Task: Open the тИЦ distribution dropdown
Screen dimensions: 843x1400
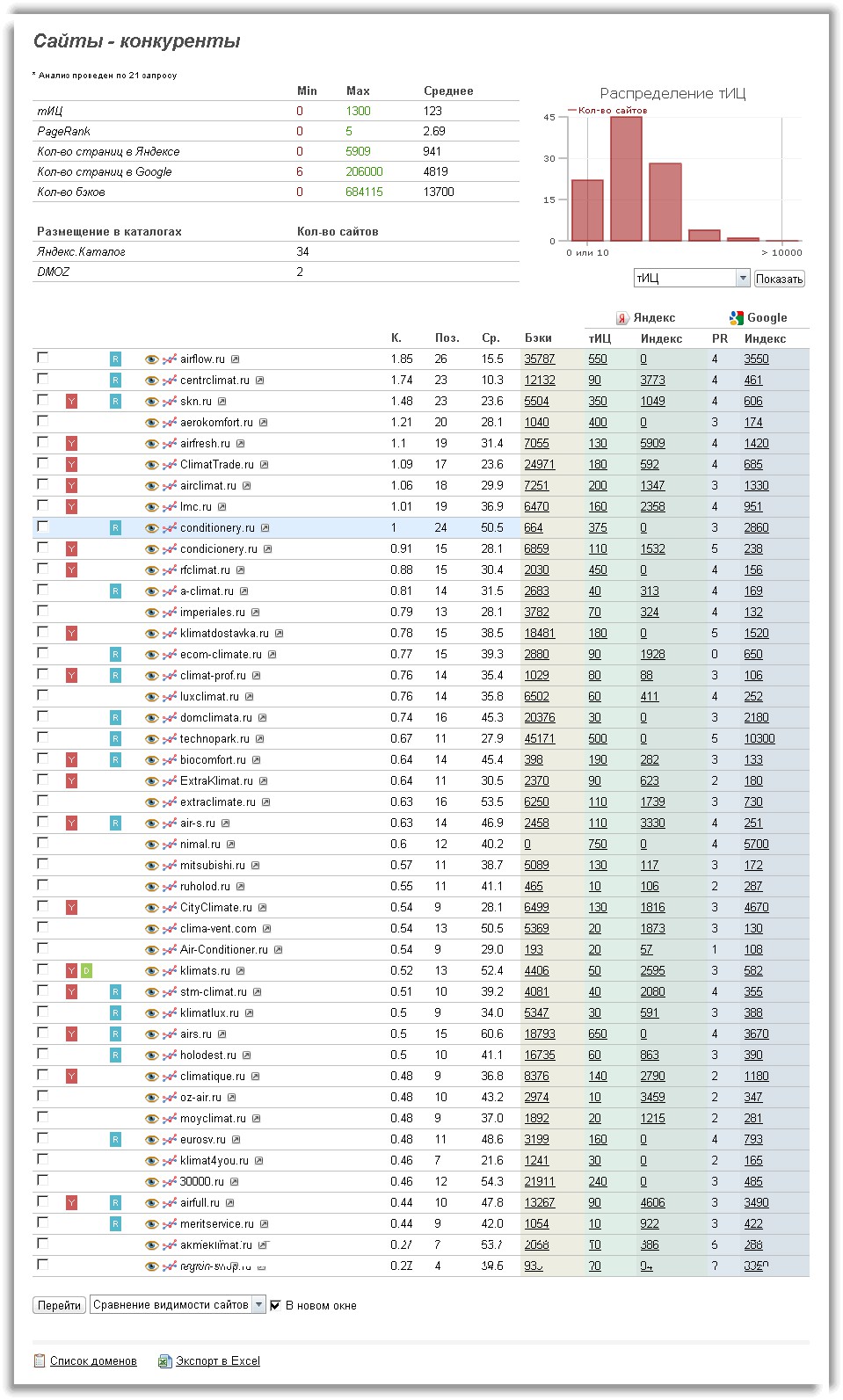Action: coord(691,278)
